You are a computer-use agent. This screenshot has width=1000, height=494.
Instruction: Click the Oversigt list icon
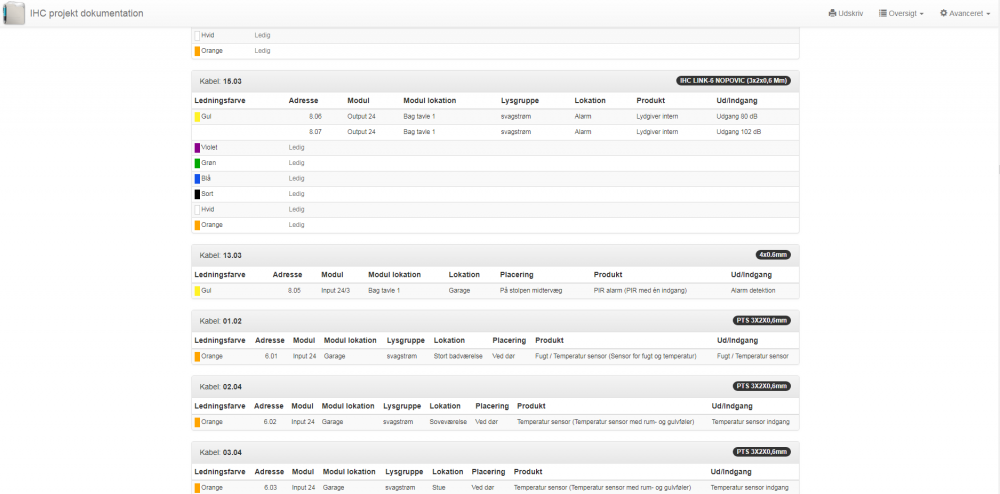click(x=882, y=14)
